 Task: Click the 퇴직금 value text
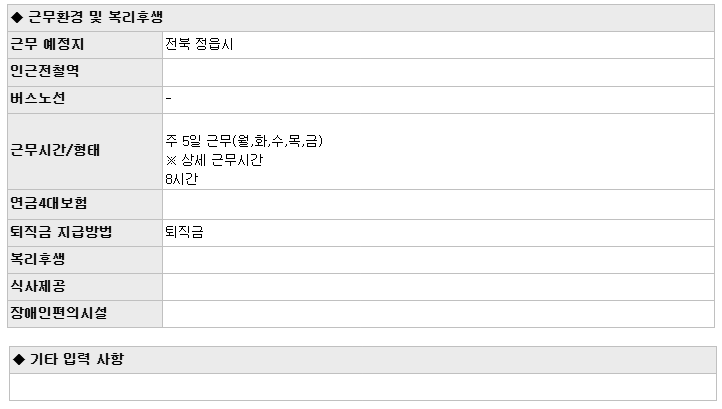click(x=184, y=232)
